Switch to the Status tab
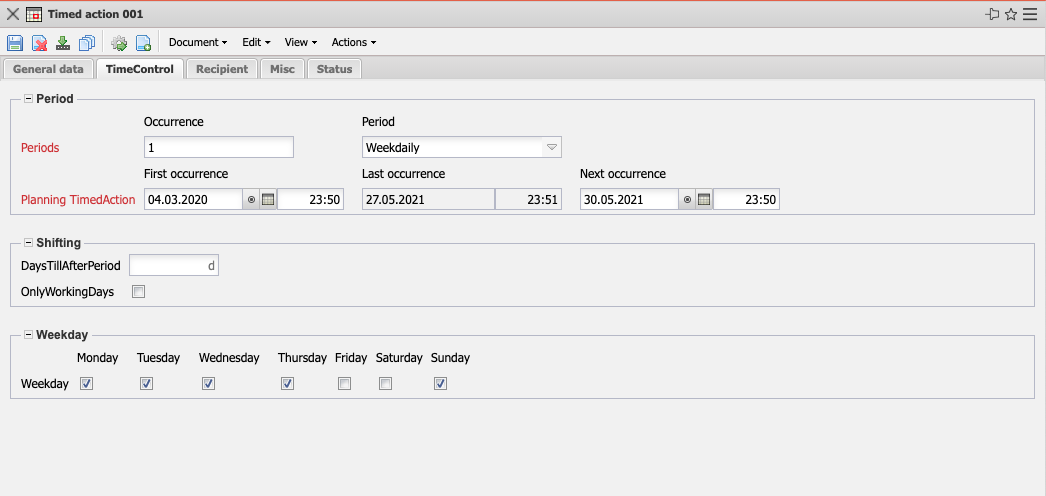This screenshot has width=1046, height=496. click(x=334, y=69)
